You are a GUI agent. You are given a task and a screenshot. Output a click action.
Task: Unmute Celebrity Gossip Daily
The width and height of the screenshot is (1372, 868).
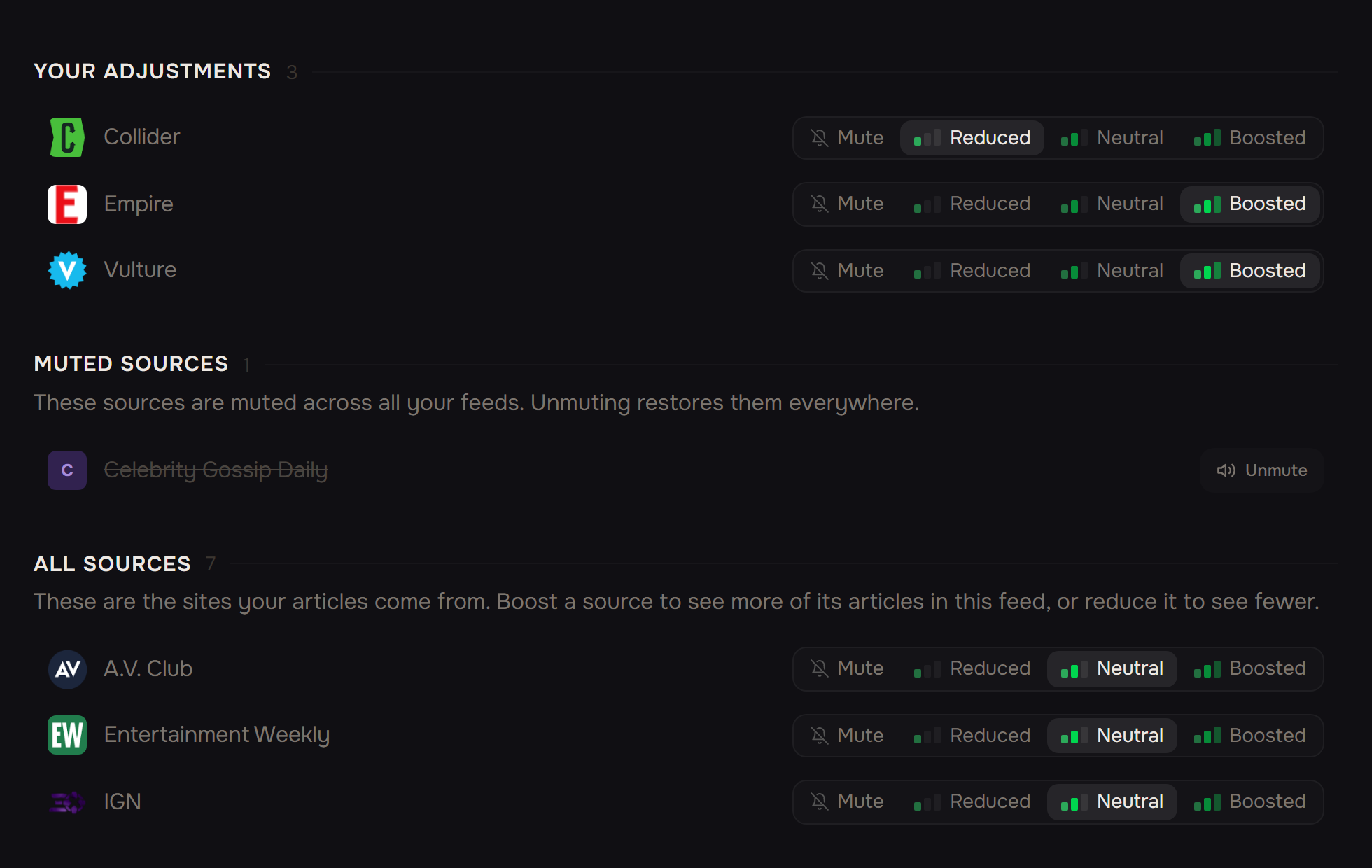point(1262,470)
